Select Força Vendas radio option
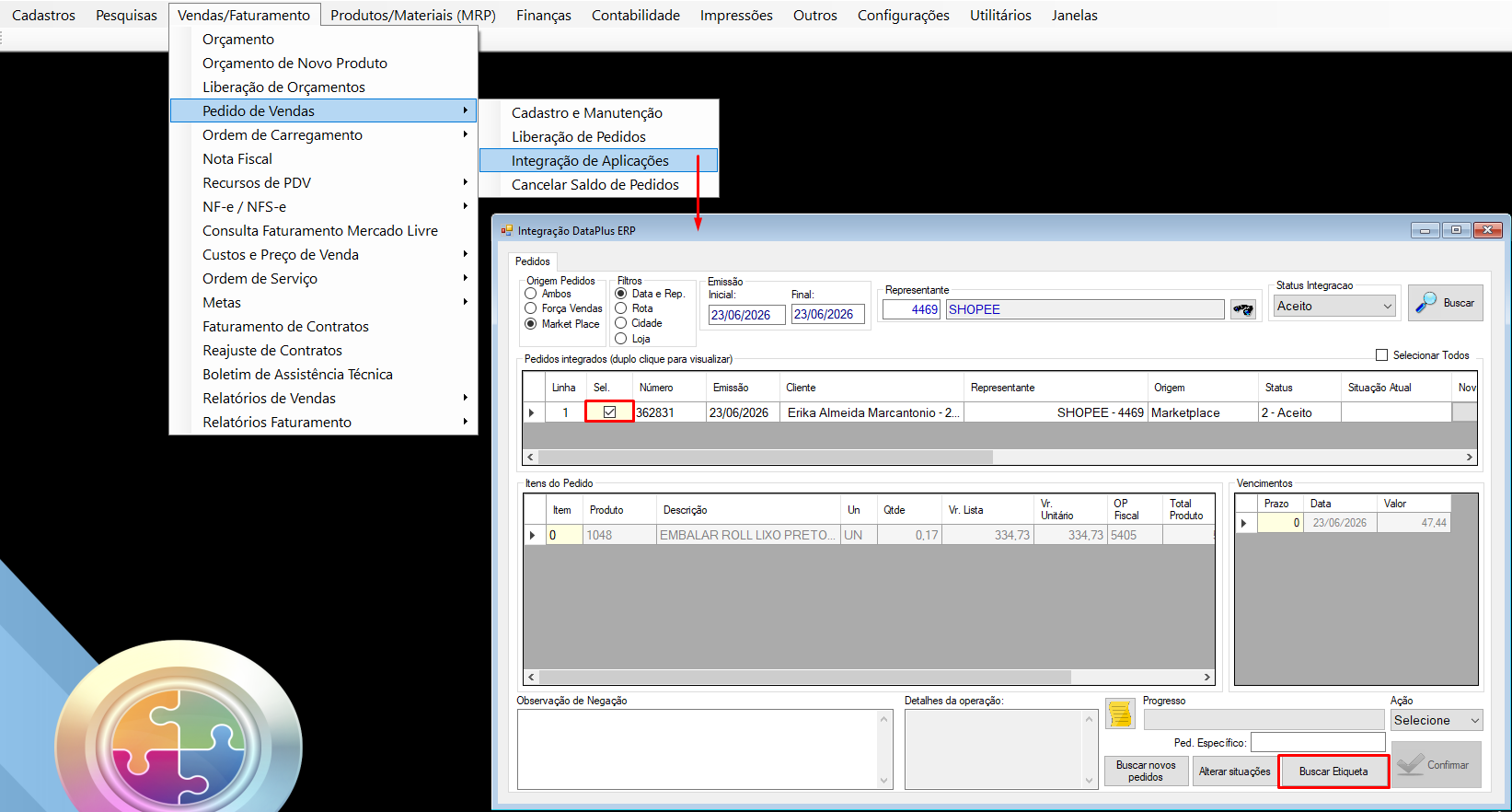Viewport: 1512px width, 812px height. coord(531,308)
